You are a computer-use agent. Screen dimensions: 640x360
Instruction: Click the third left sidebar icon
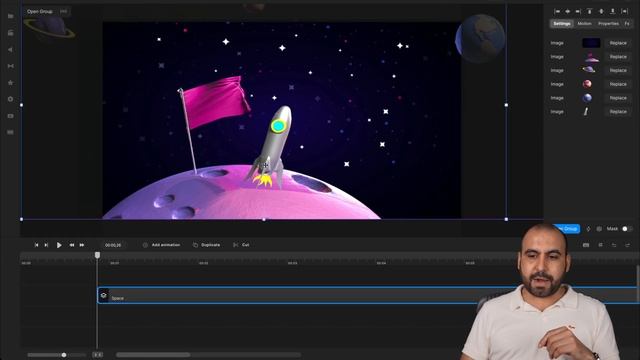(11, 49)
